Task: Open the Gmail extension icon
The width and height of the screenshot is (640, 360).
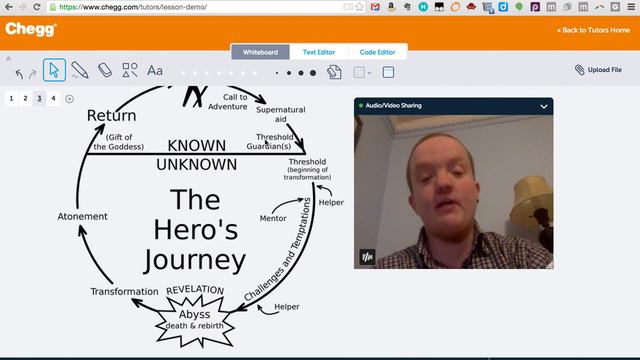Action: [375, 7]
